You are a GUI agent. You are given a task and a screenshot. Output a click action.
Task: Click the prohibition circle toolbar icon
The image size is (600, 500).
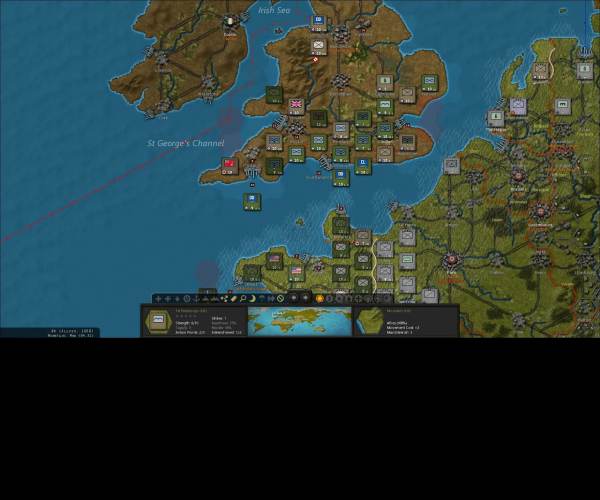tap(280, 299)
